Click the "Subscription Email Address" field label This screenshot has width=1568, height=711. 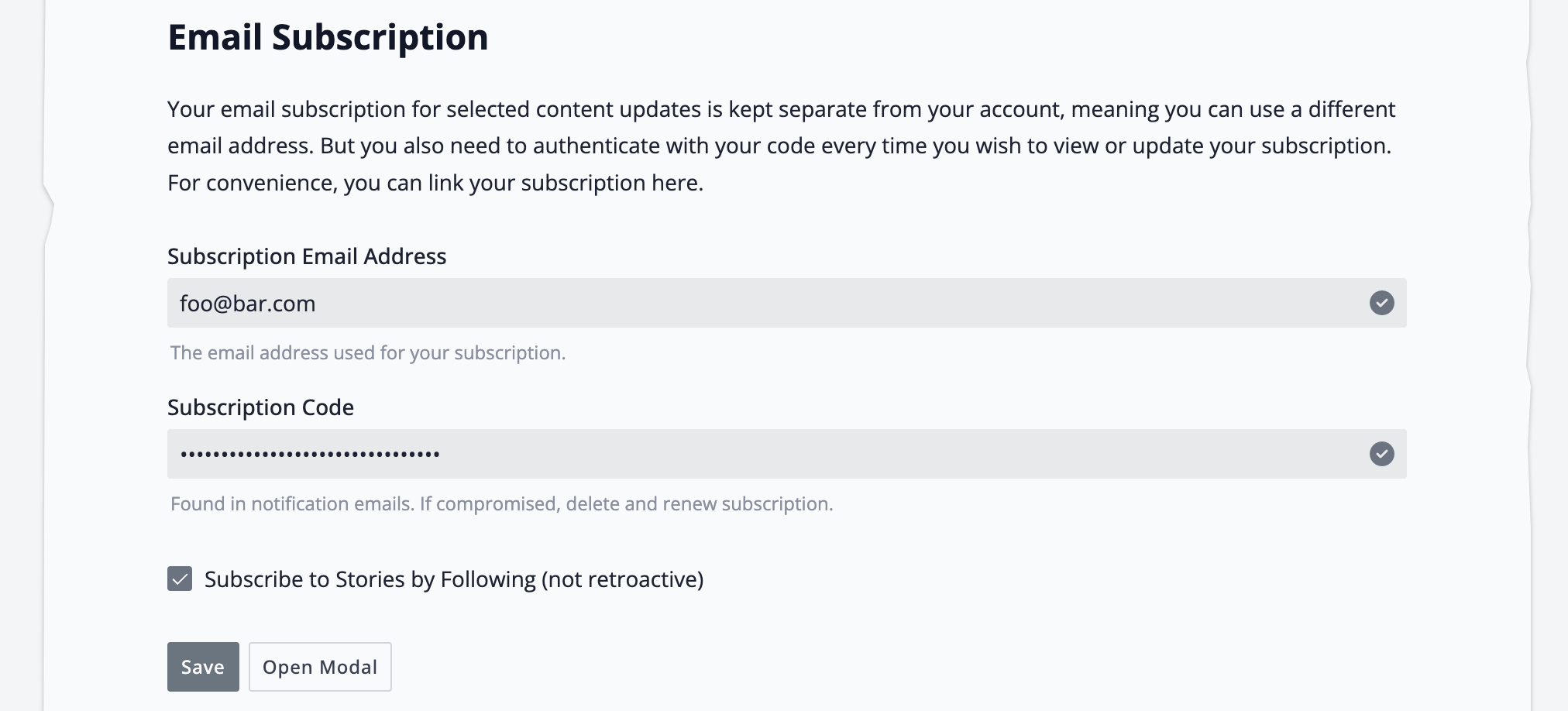pos(307,256)
